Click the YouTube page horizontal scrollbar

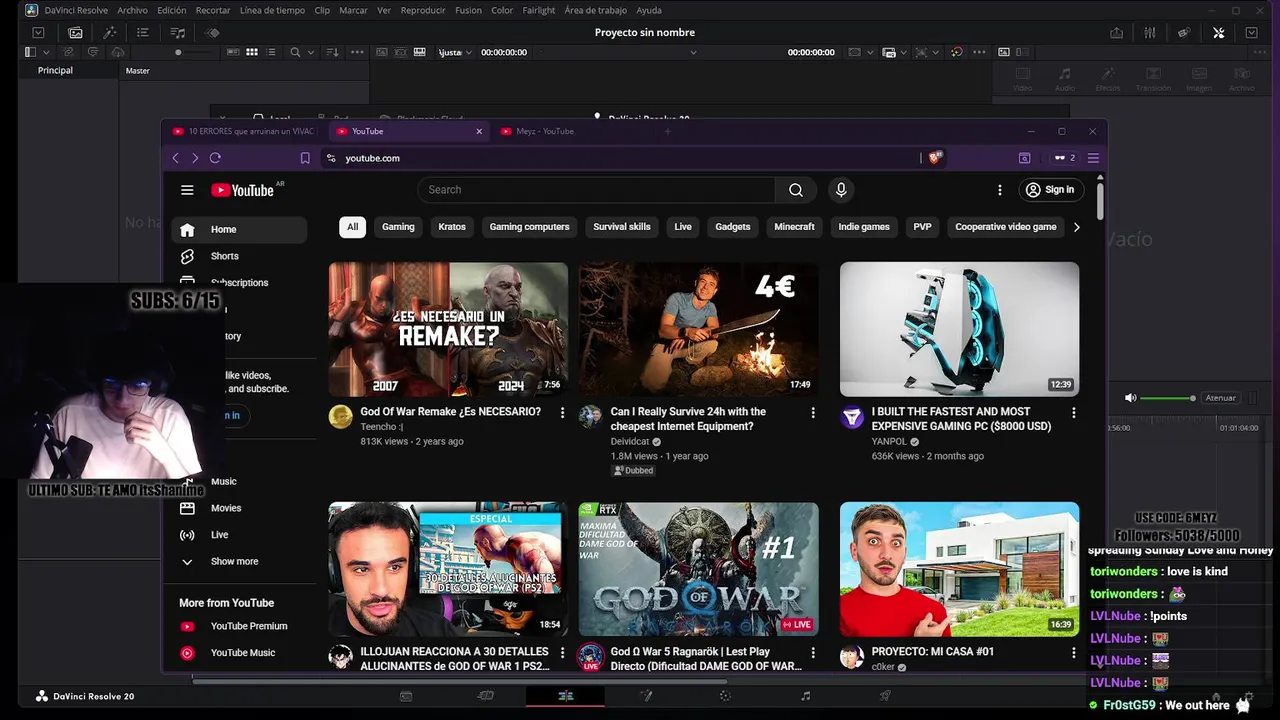[460, 681]
